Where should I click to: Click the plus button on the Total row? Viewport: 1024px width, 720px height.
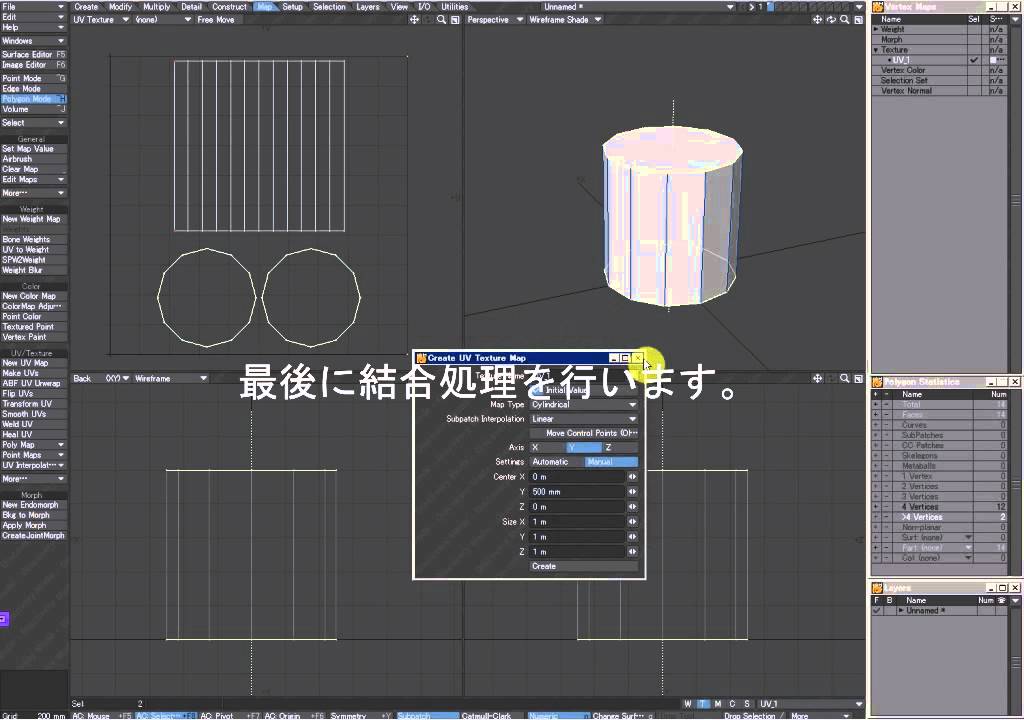pos(875,404)
